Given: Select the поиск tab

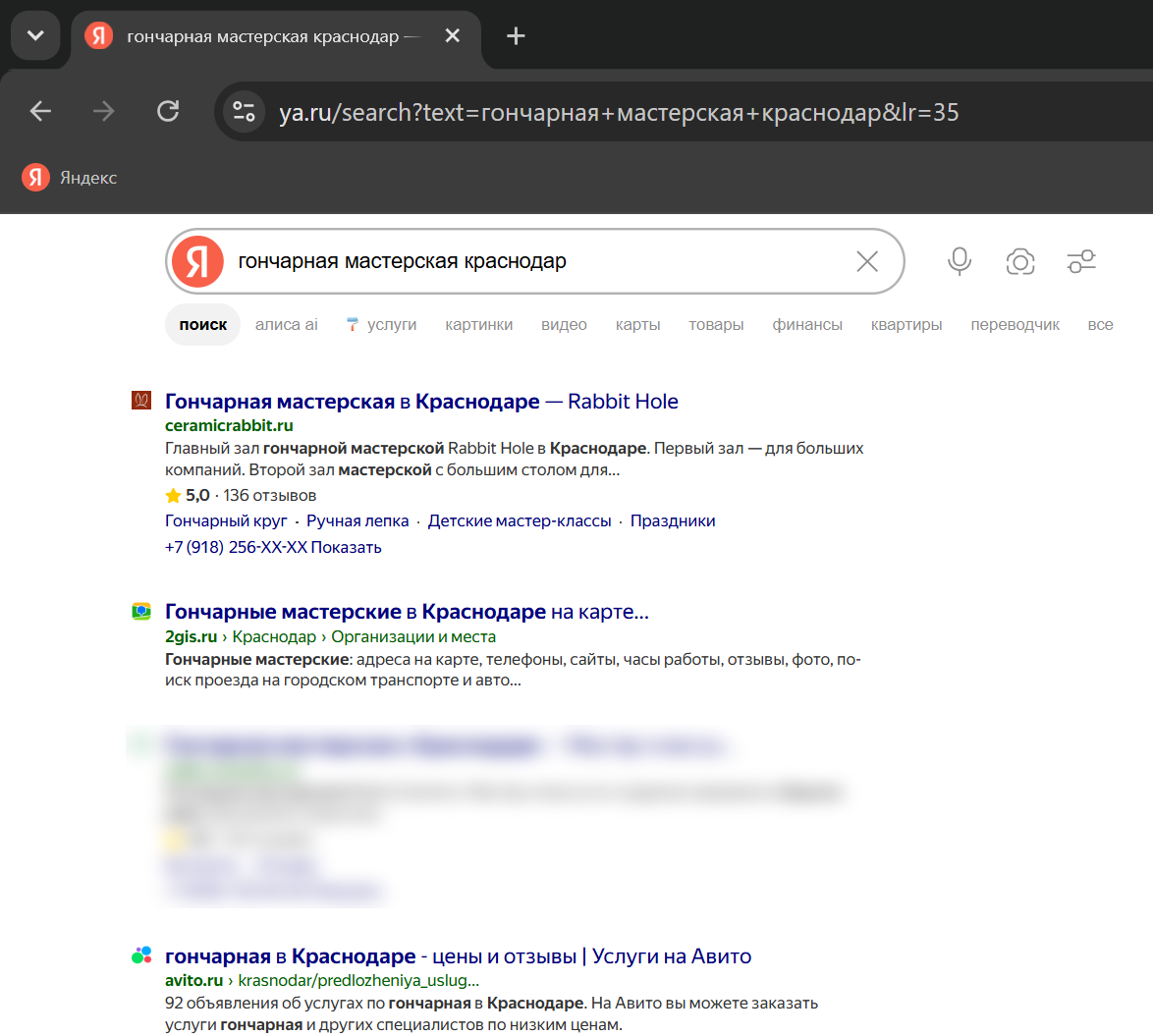Looking at the screenshot, I should click(203, 324).
